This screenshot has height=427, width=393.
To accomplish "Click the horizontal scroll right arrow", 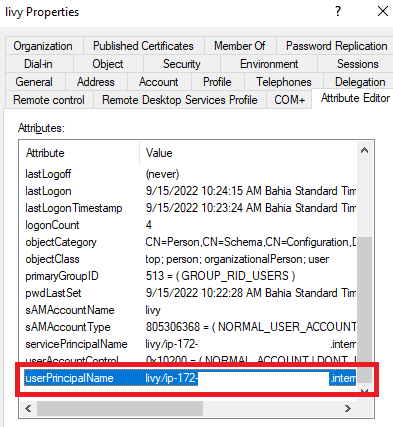I will [x=348, y=408].
